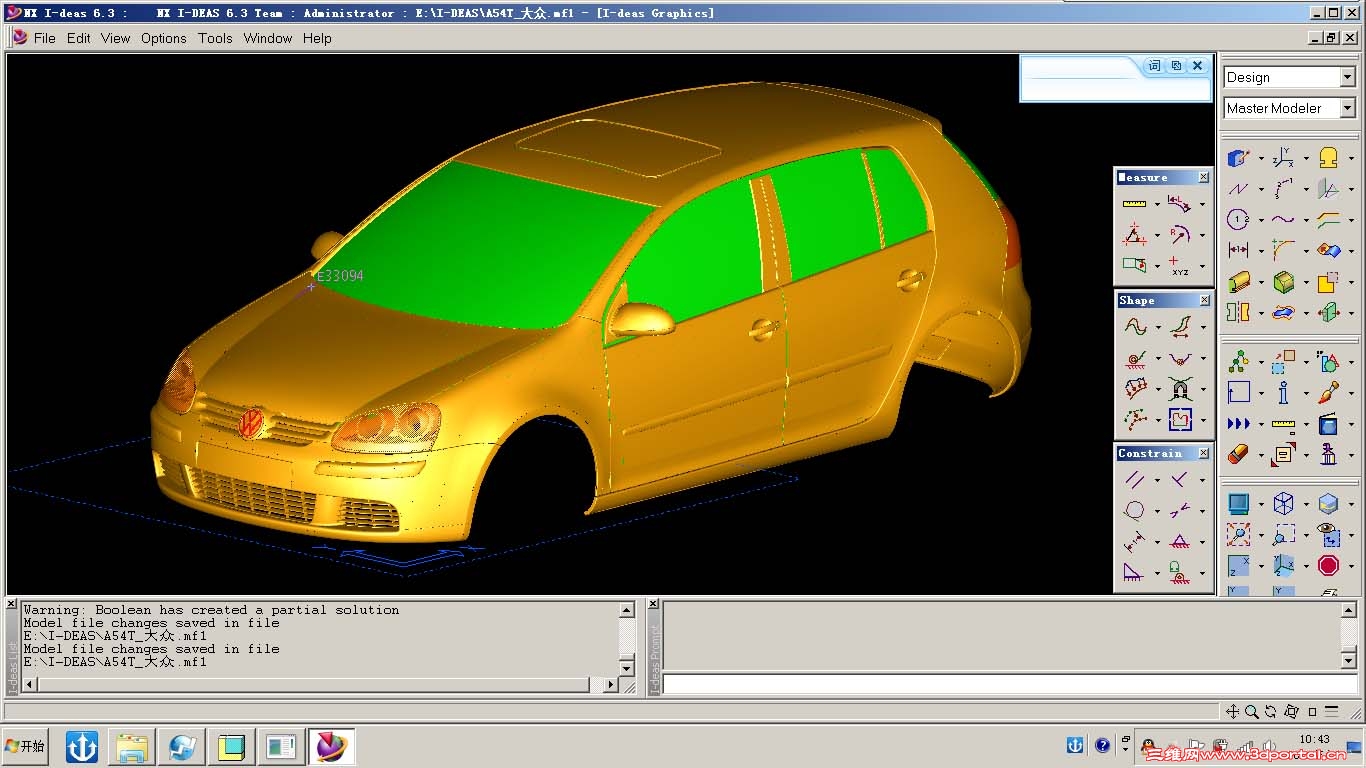Open the View menu
The height and width of the screenshot is (768, 1366).
pos(116,38)
